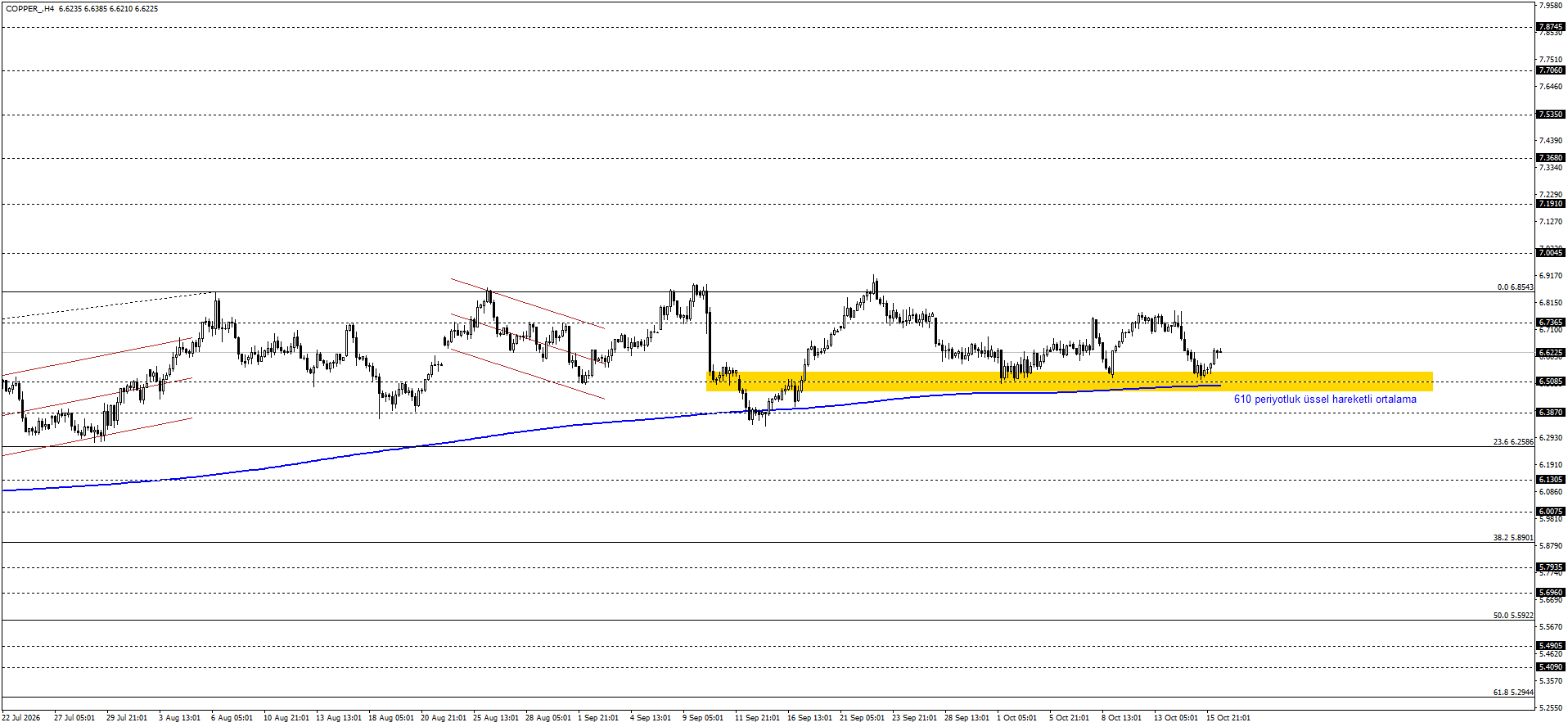Click the '21 Sep 05:01' time label

tap(863, 718)
